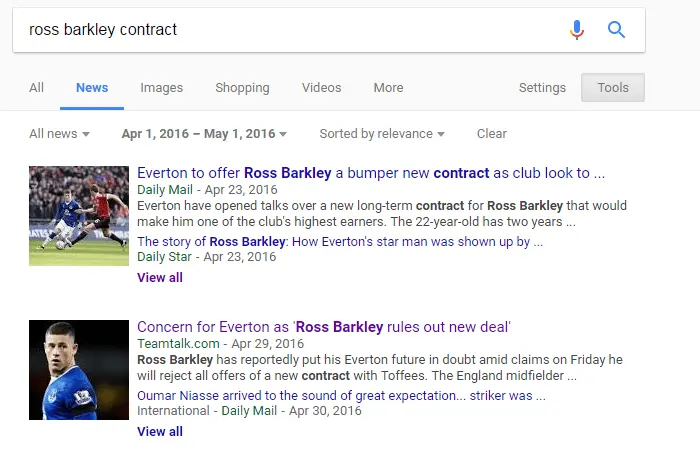Open Everton bumper new contract headline
Image resolution: width=700 pixels, height=455 pixels.
pos(370,173)
